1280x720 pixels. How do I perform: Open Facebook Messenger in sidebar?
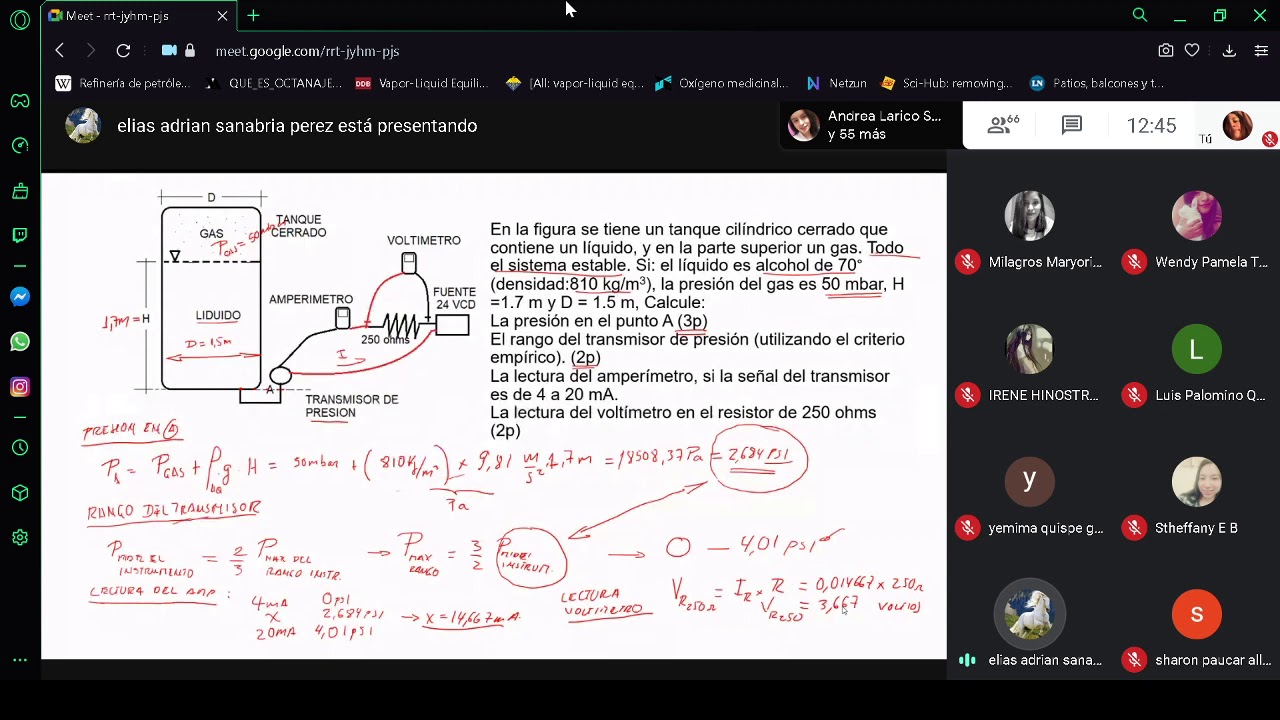pyautogui.click(x=20, y=297)
